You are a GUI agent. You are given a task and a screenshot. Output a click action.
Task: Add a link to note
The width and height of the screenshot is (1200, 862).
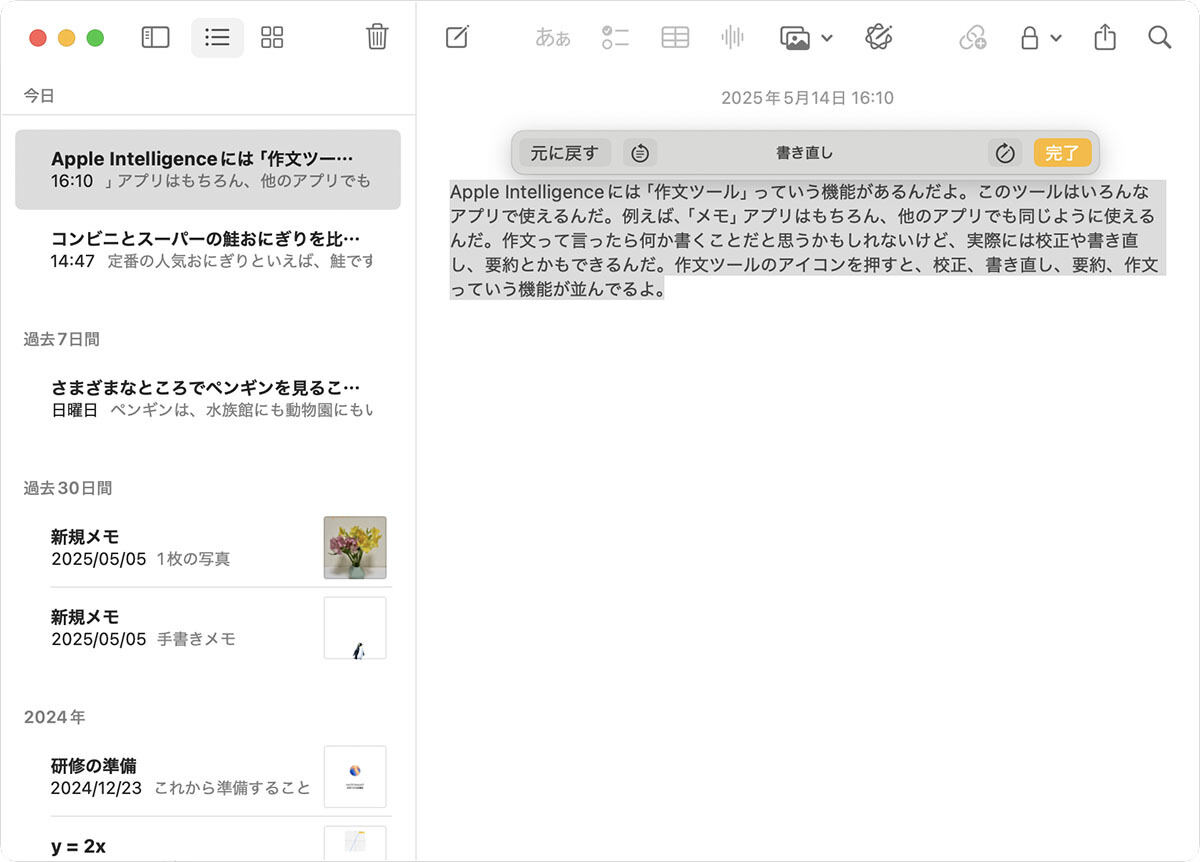point(972,38)
